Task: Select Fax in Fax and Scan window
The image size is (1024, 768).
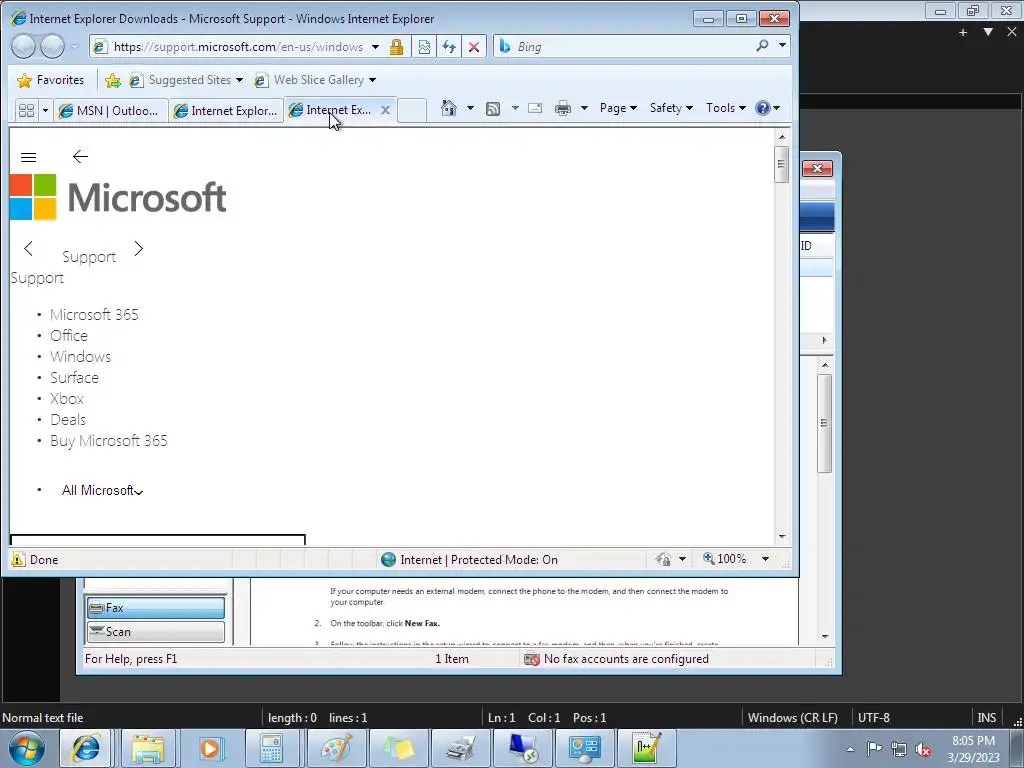Action: point(155,608)
